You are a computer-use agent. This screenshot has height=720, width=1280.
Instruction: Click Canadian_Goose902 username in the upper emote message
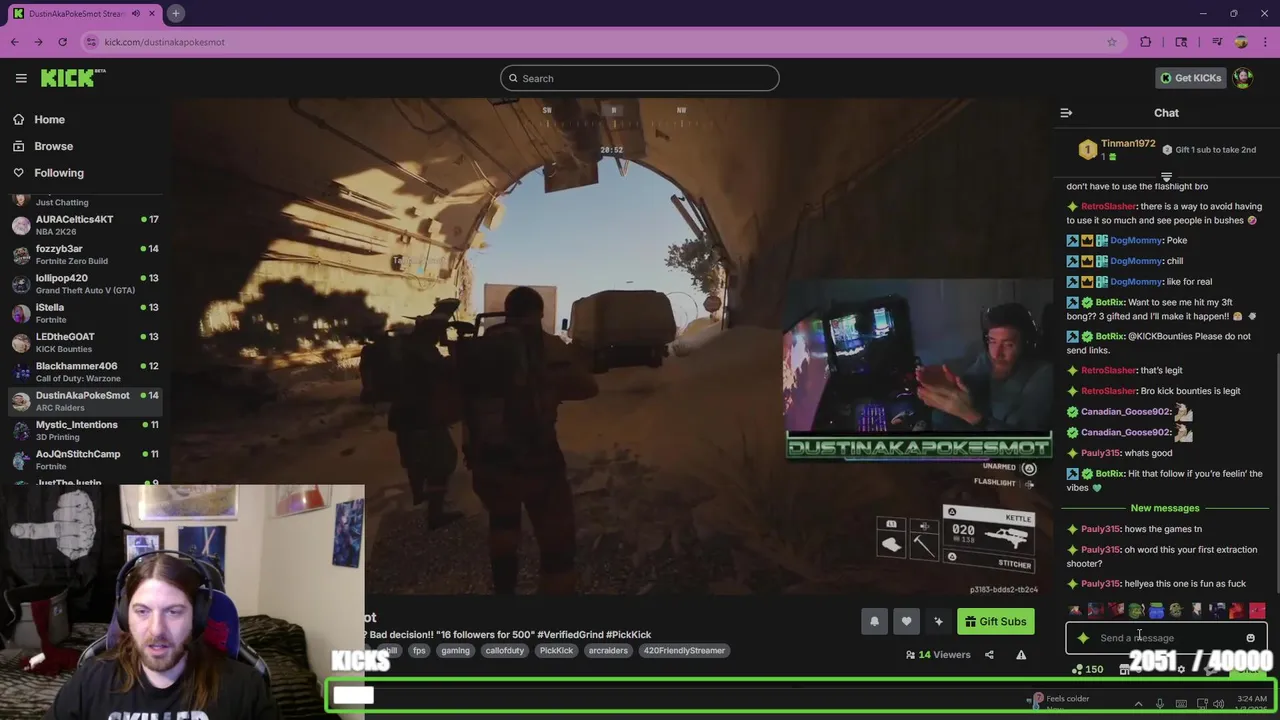tap(1125, 412)
